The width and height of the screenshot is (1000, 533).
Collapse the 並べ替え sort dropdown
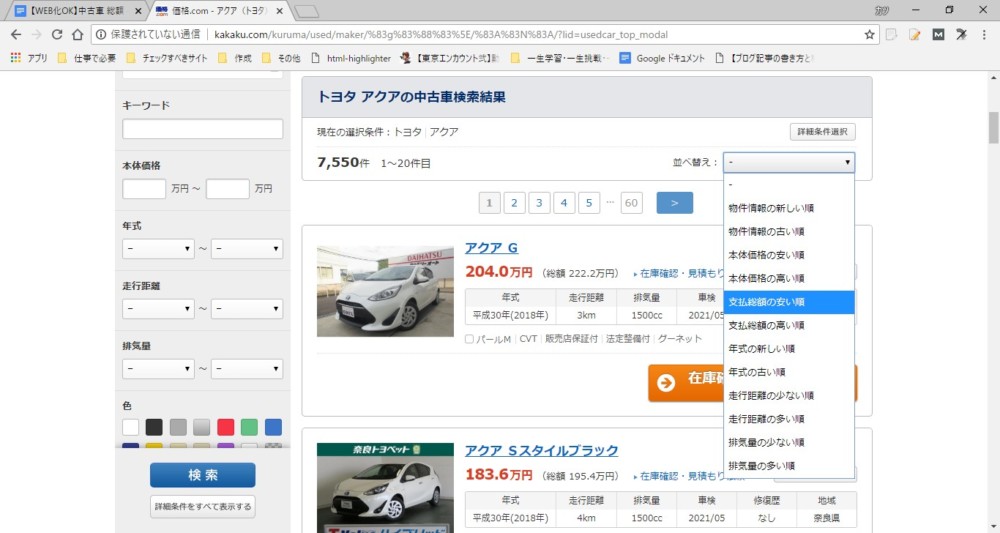click(789, 162)
